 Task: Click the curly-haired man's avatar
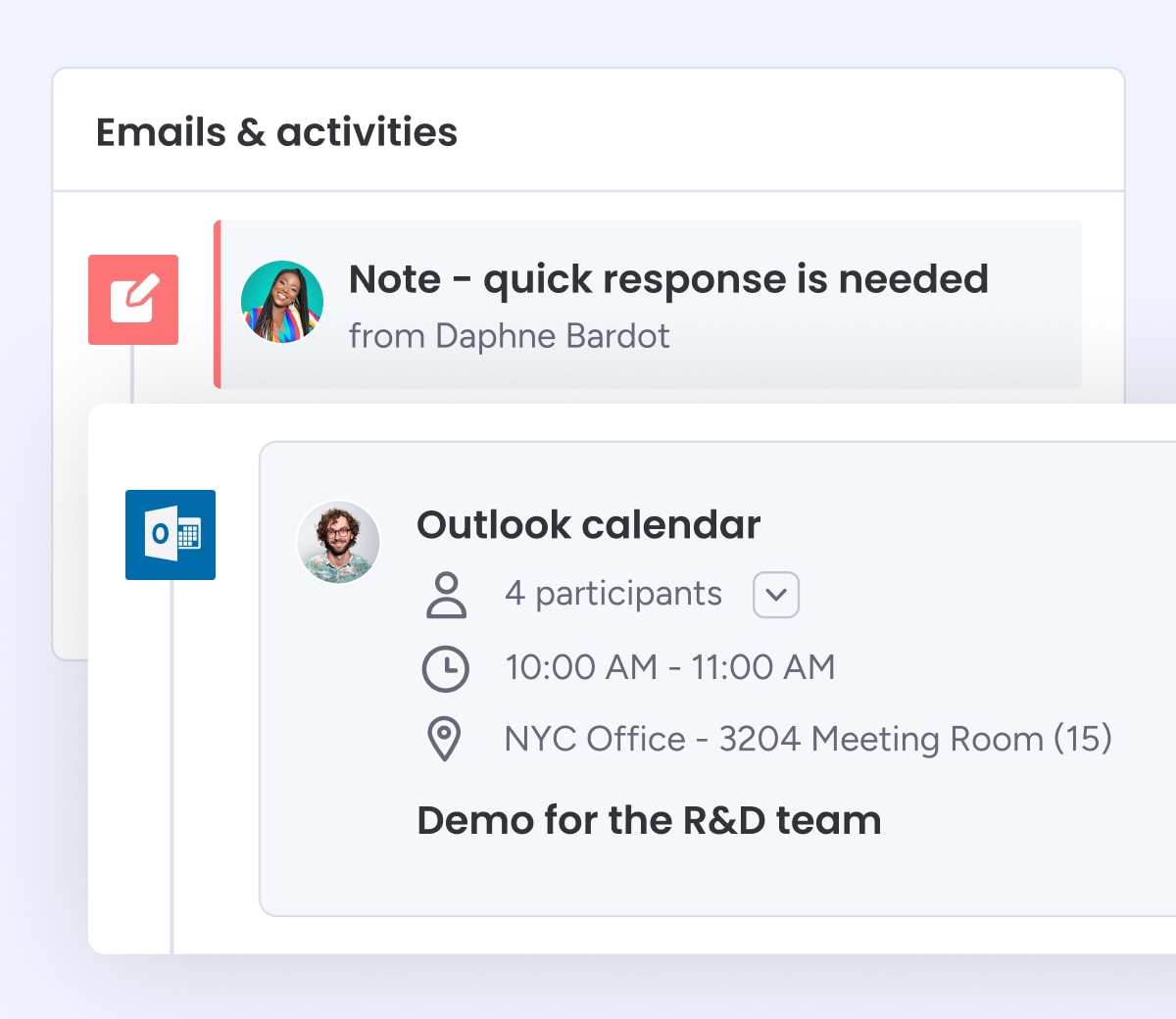click(x=338, y=542)
